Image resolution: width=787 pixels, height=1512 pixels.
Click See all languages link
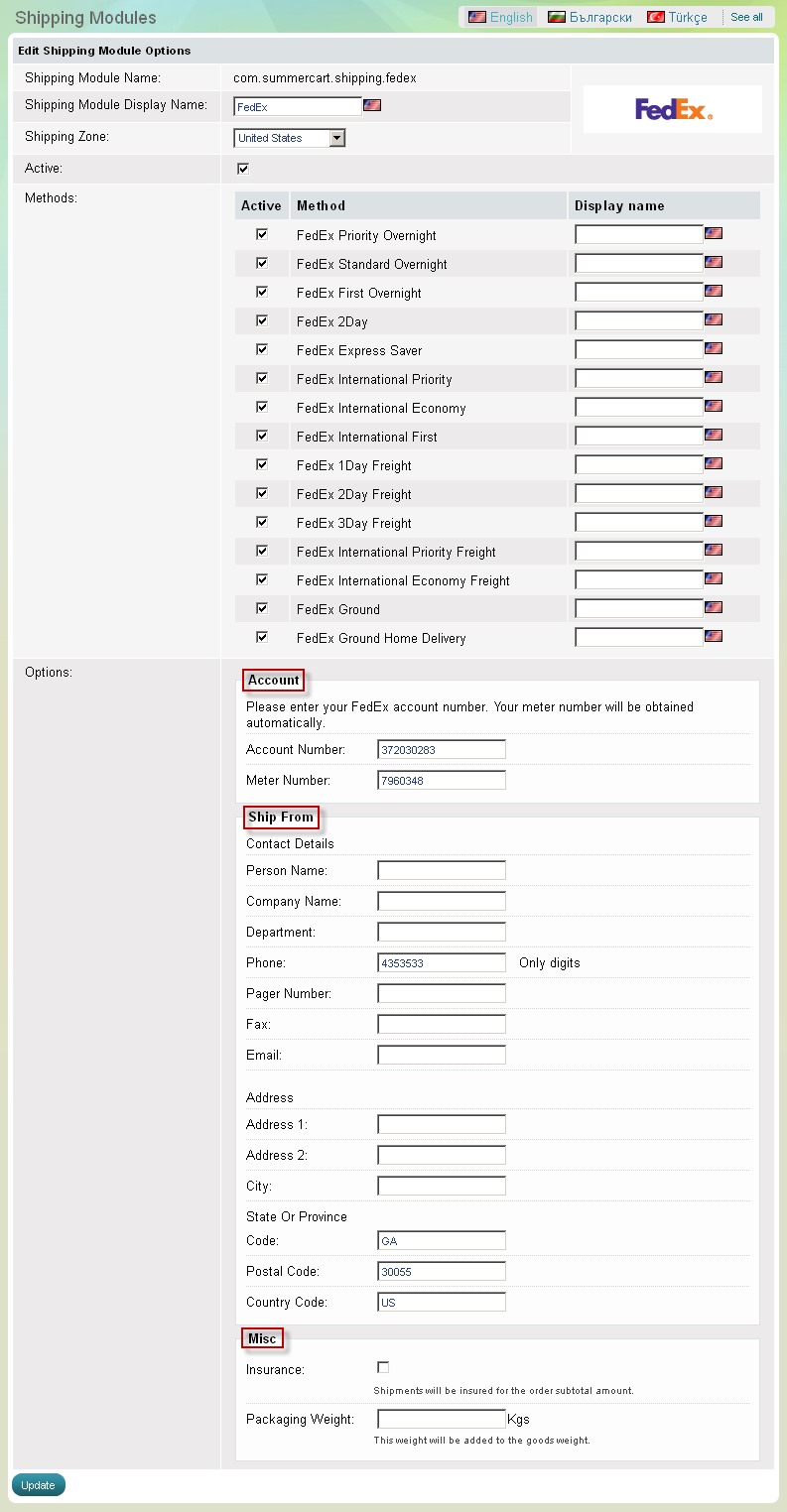click(746, 17)
